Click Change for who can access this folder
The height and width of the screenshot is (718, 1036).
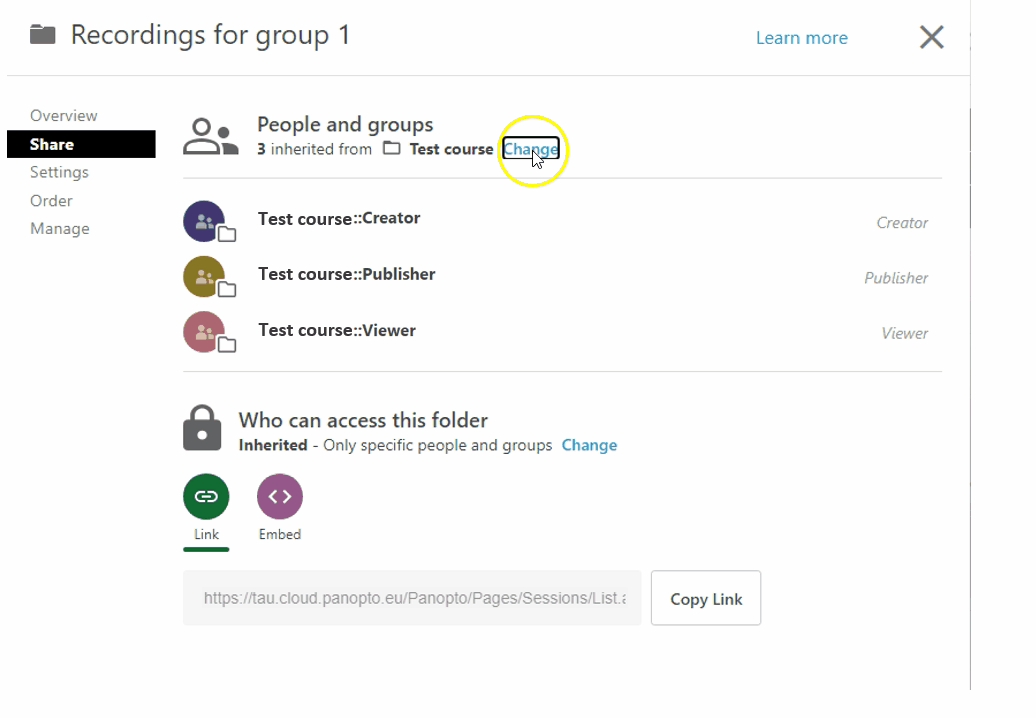(589, 445)
